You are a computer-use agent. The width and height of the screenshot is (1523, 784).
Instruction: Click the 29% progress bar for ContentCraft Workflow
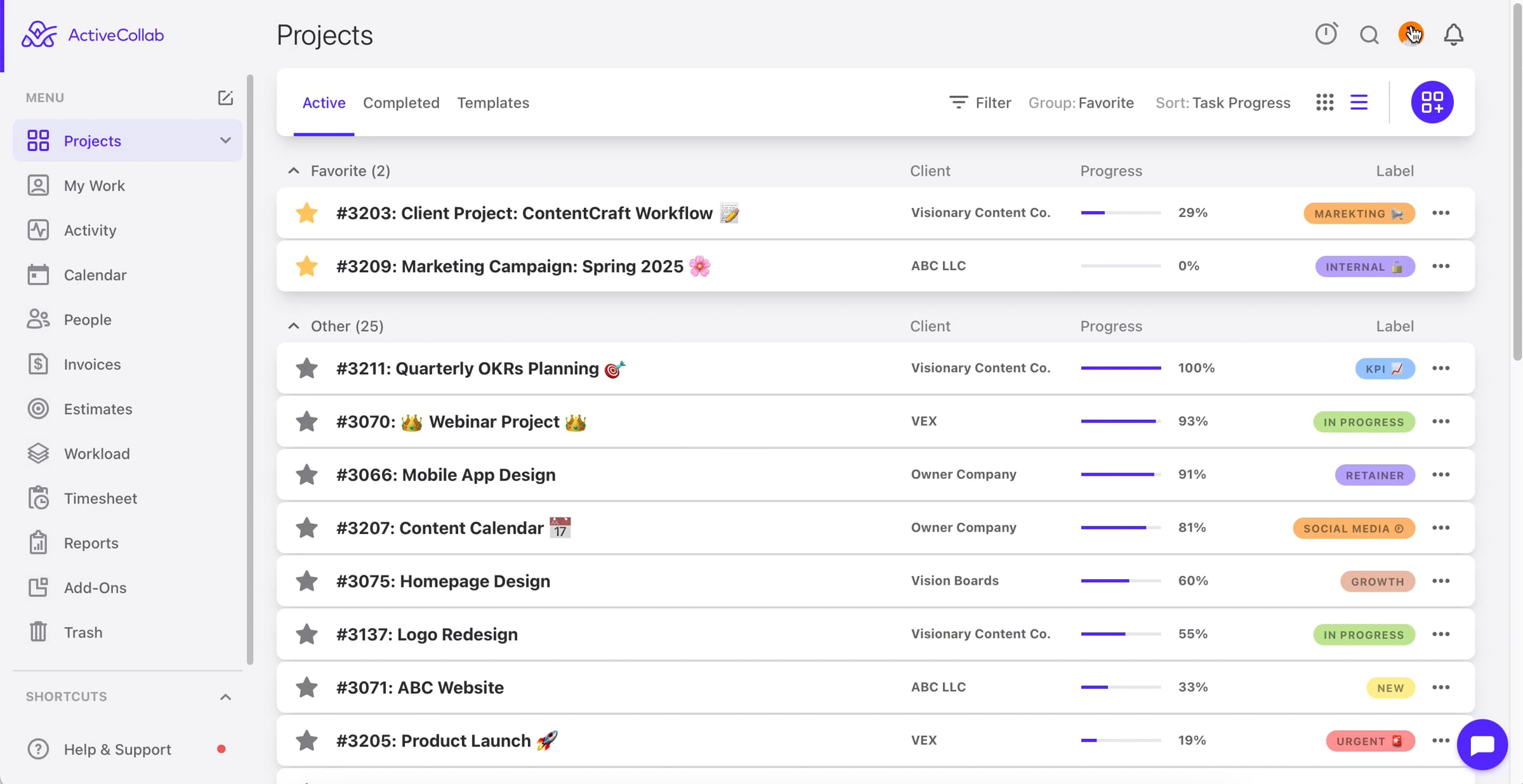pyautogui.click(x=1121, y=213)
